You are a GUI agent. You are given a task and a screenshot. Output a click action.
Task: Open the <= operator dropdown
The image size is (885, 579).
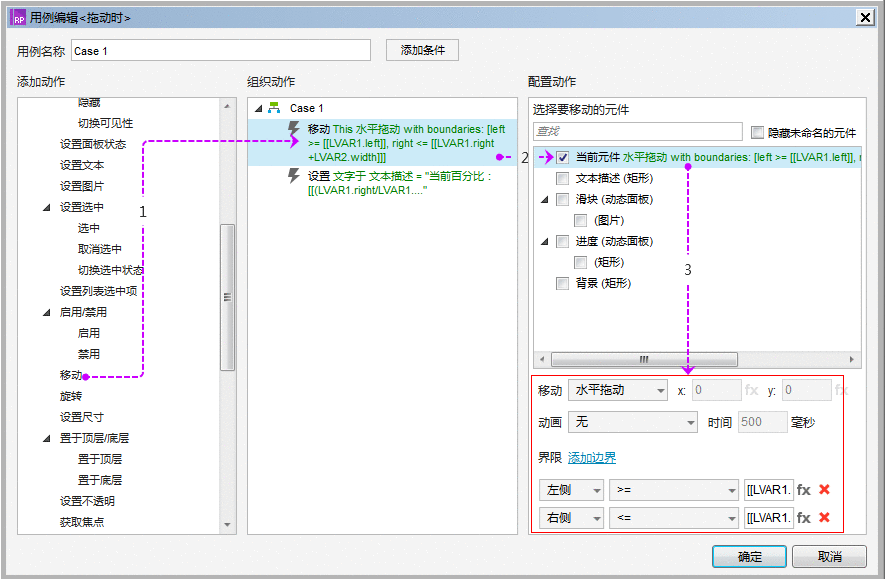674,517
